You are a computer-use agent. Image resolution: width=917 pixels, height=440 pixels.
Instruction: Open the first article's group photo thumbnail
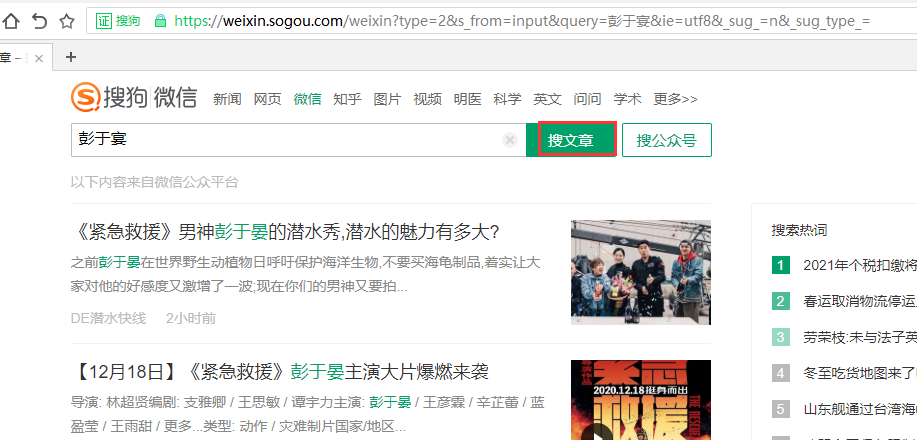coord(641,272)
